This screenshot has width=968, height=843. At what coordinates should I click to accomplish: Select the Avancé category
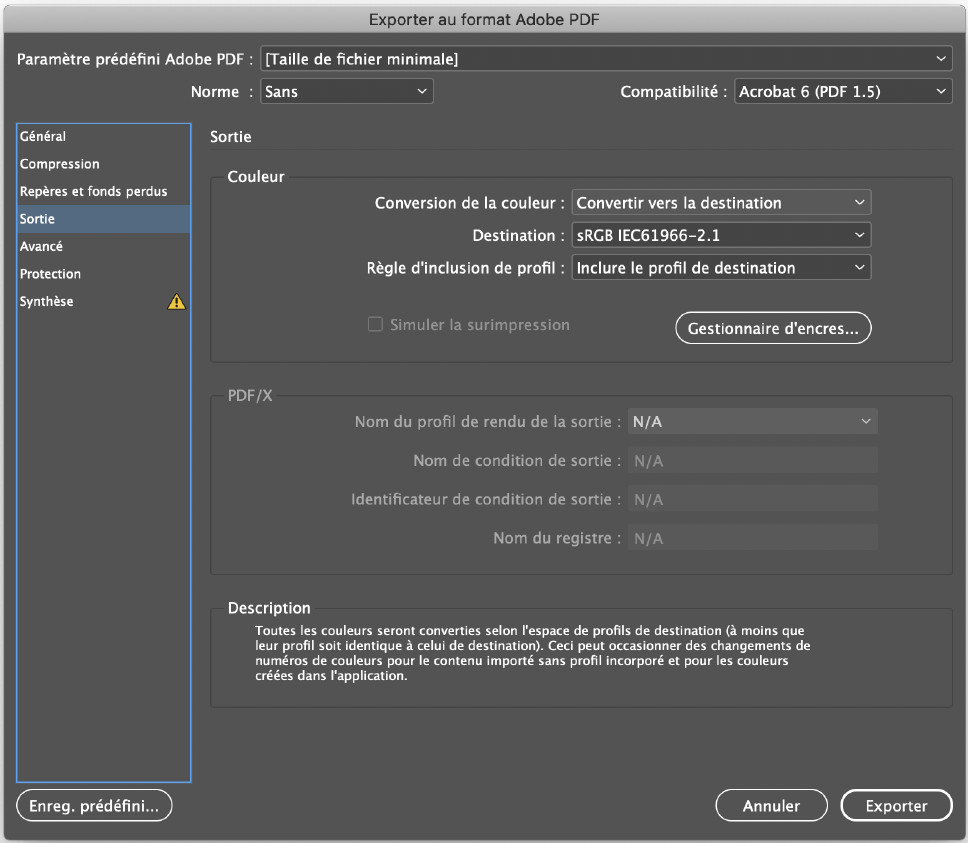tap(104, 246)
